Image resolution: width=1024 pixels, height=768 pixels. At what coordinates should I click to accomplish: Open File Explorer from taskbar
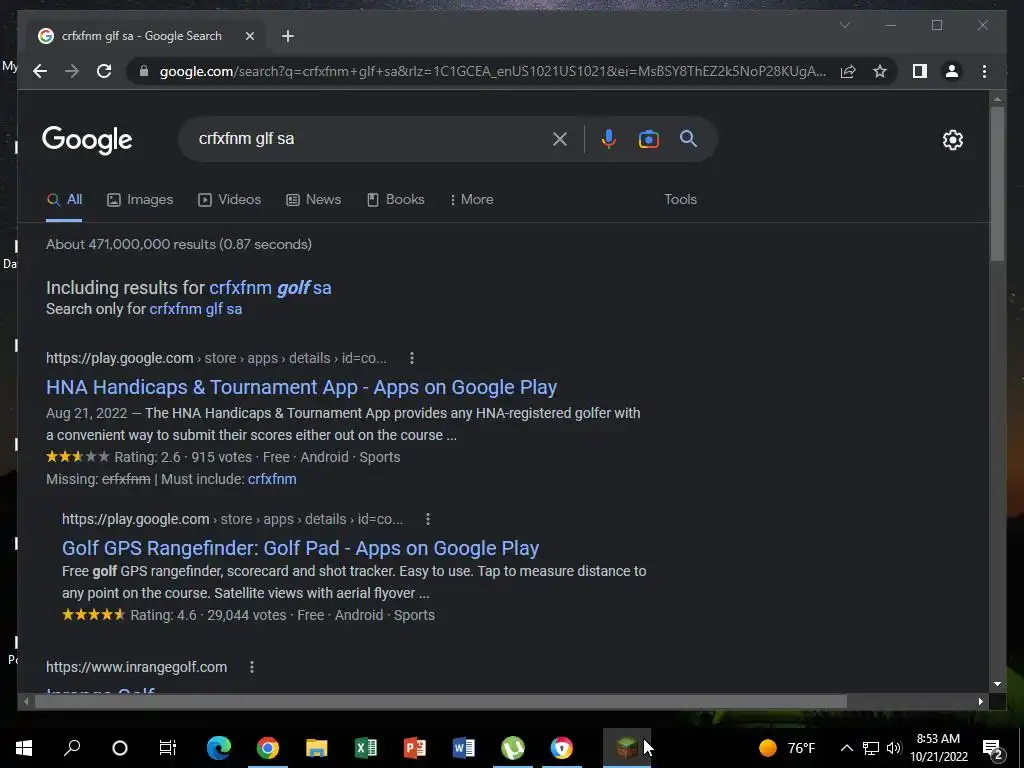tap(317, 748)
